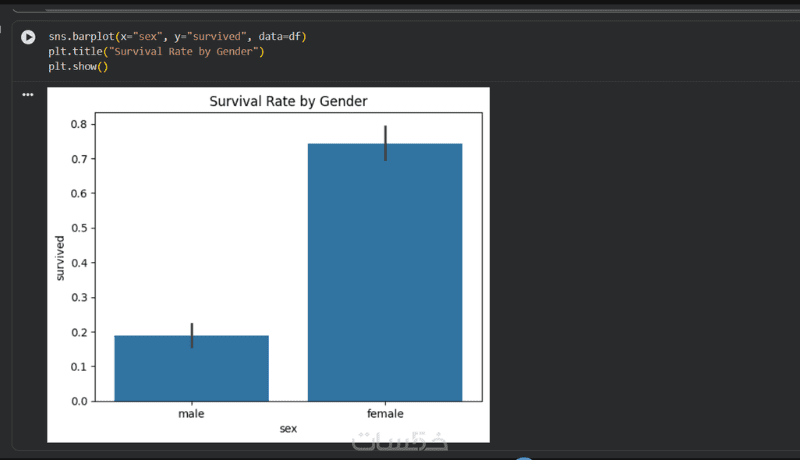Viewport: 800px width, 460px height.
Task: Click the error bar atop the male bar
Action: coord(191,335)
